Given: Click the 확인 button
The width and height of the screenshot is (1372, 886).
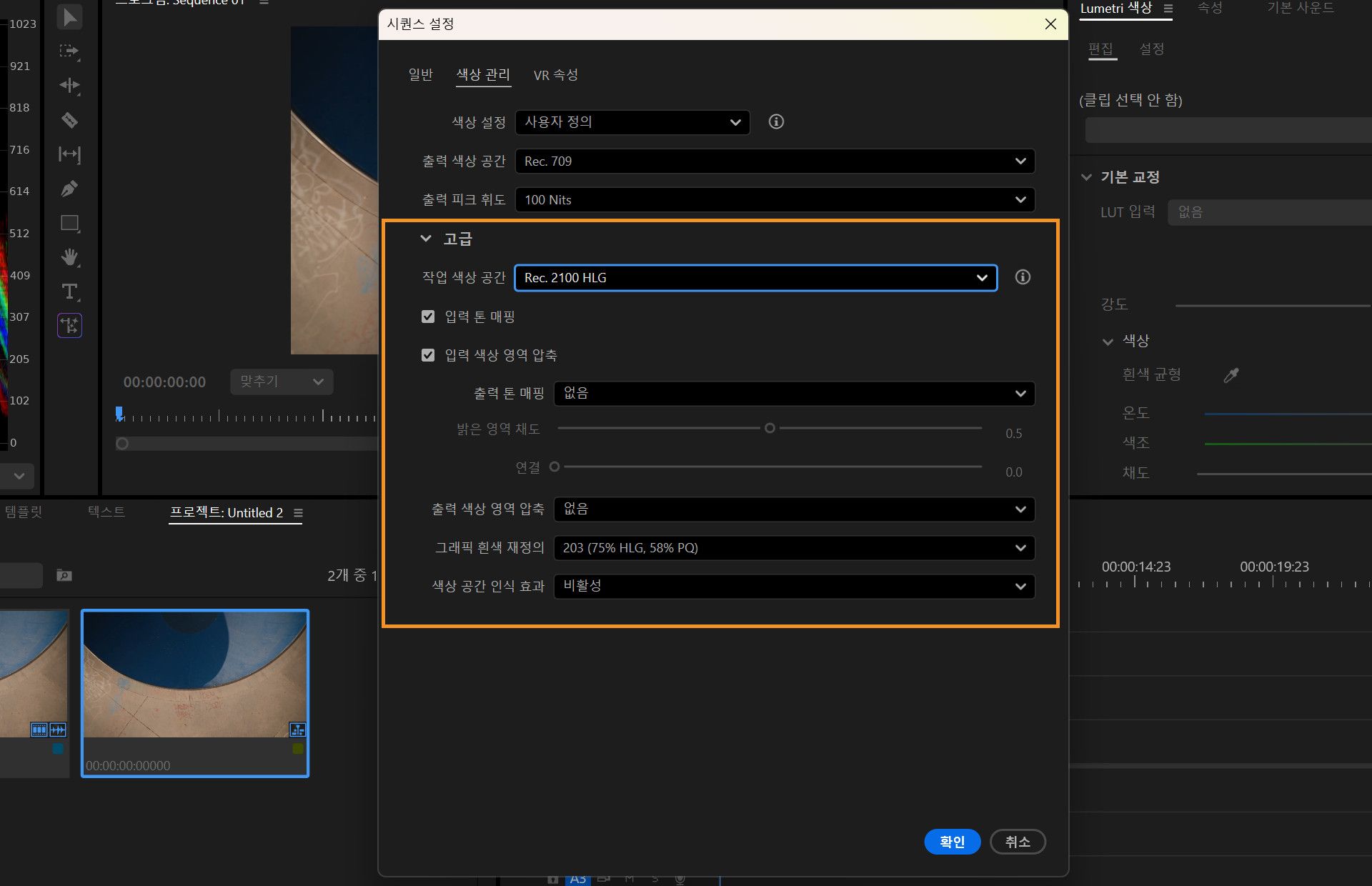Looking at the screenshot, I should [x=953, y=842].
